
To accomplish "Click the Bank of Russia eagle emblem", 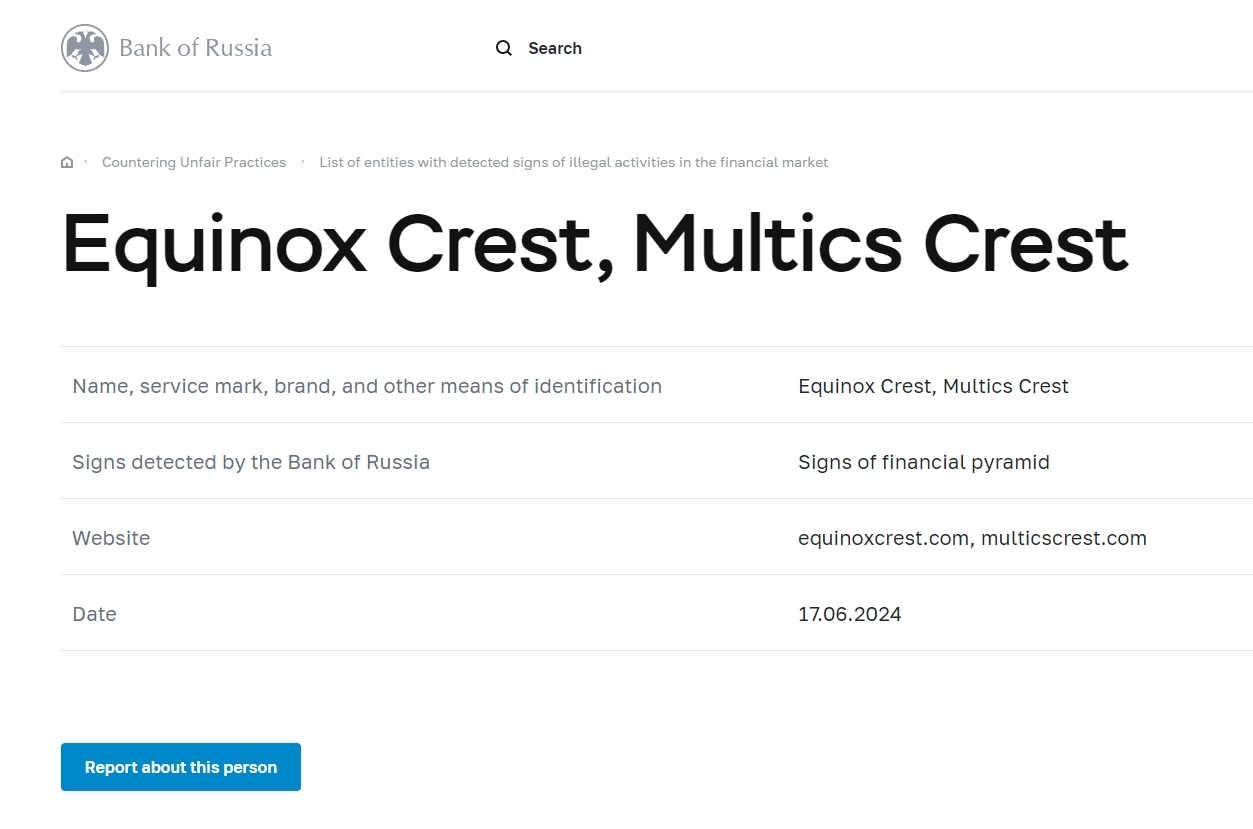I will (x=85, y=48).
